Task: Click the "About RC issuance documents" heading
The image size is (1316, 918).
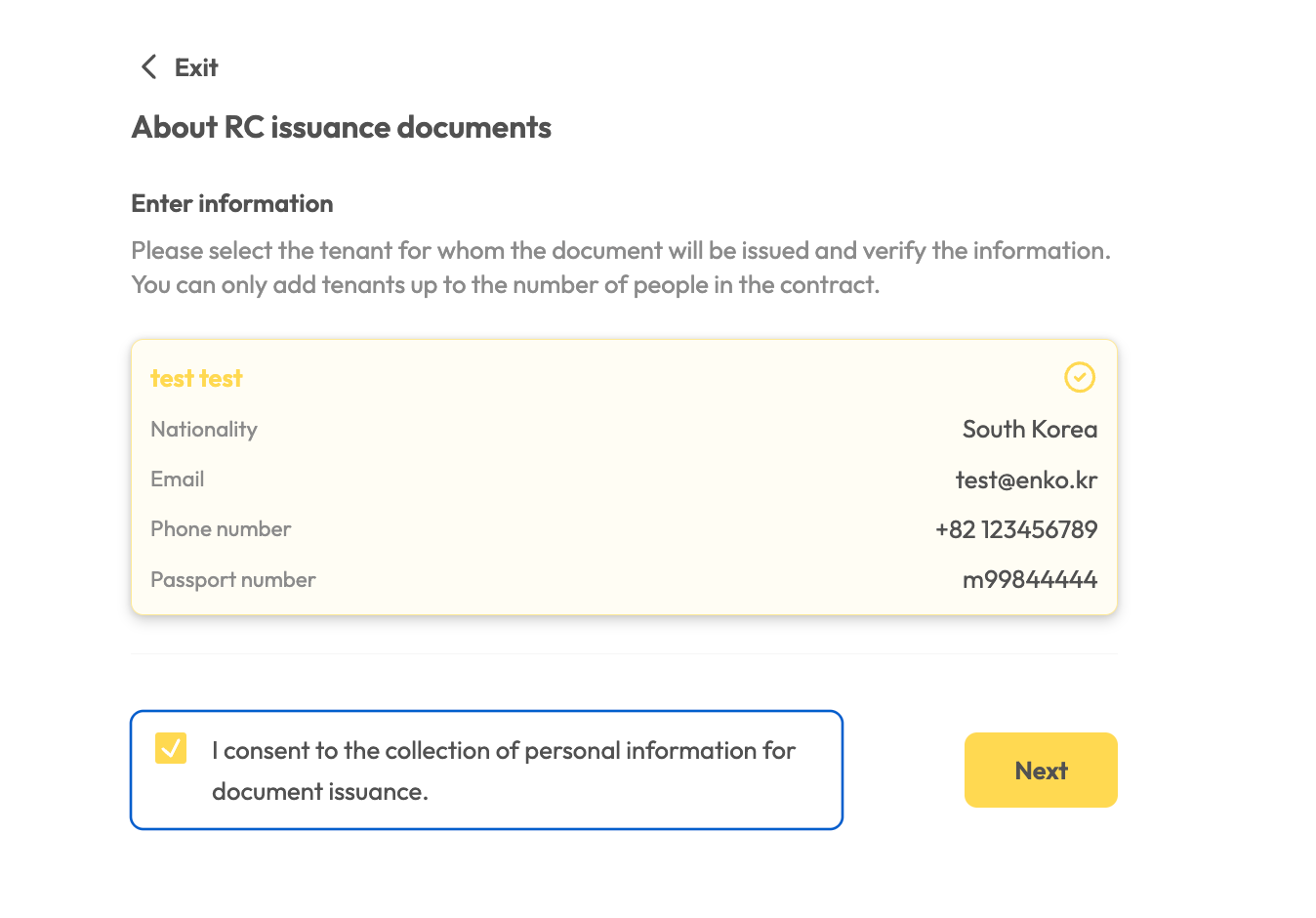Action: 342,128
